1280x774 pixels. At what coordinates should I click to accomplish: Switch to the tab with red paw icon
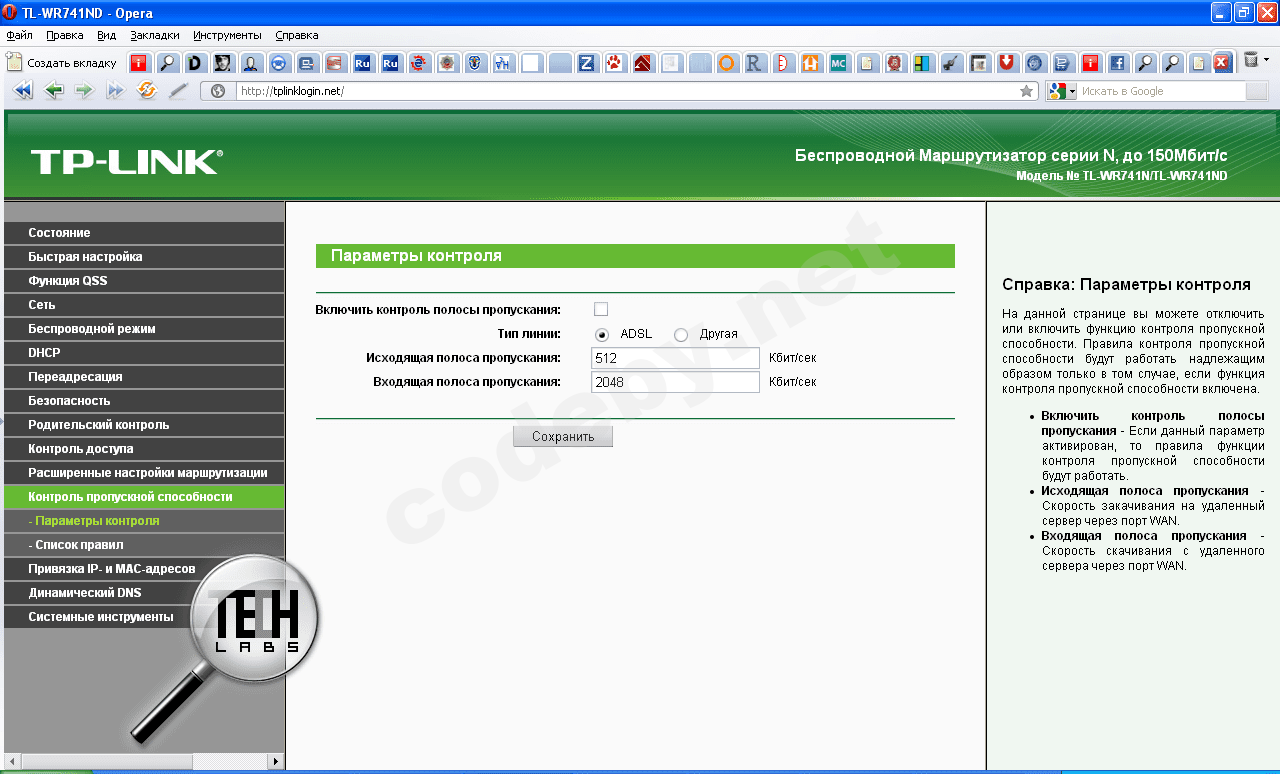pyautogui.click(x=615, y=63)
